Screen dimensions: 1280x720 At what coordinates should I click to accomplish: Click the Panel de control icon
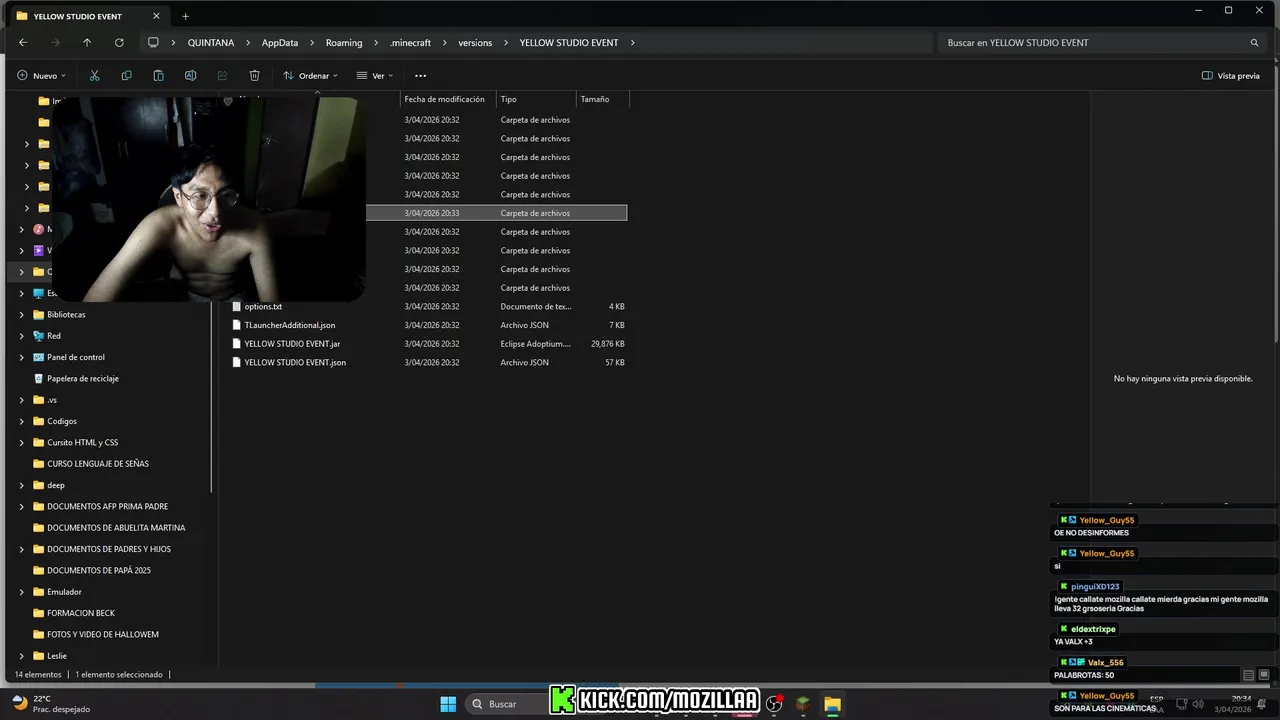pyautogui.click(x=38, y=357)
